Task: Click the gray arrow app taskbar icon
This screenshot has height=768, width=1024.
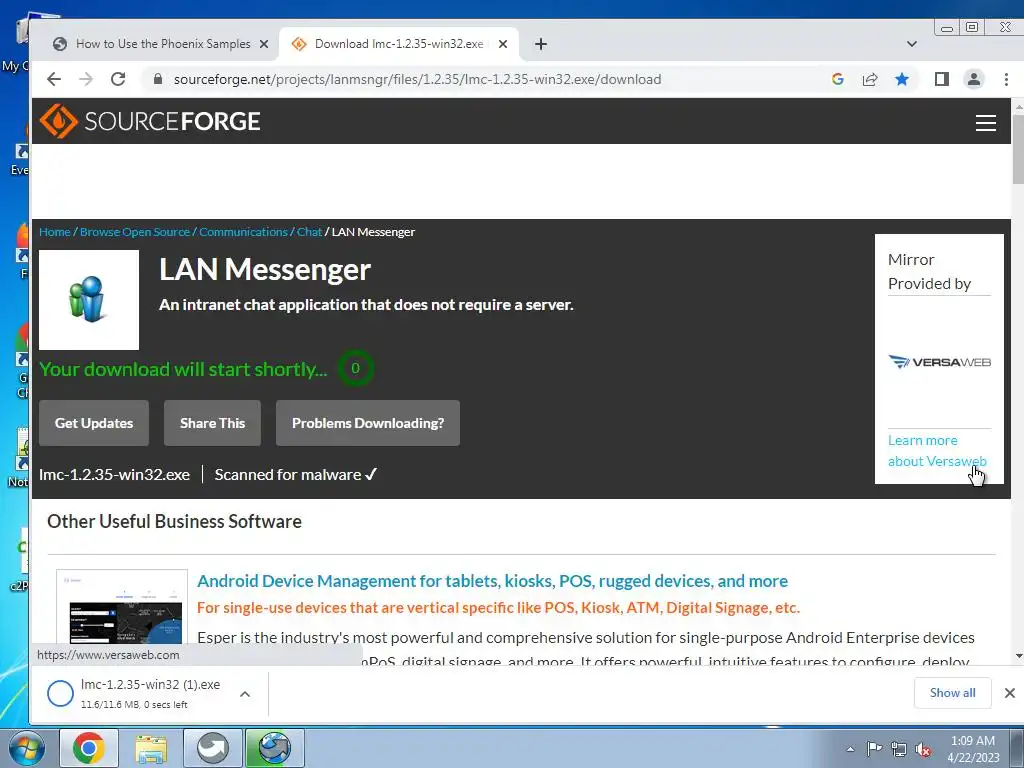Action: [212, 748]
